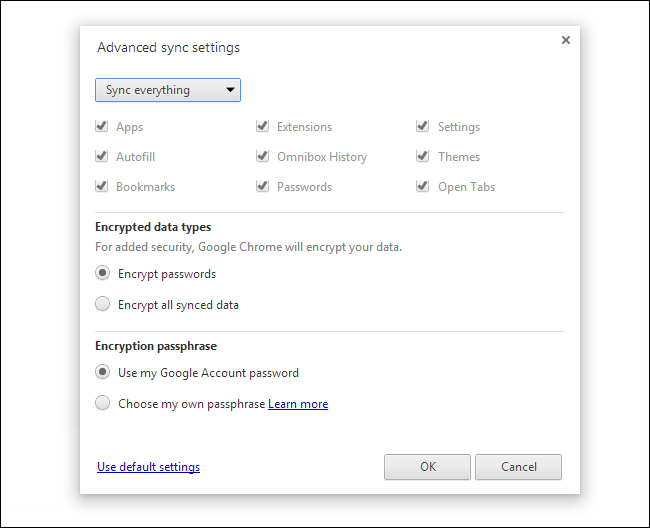650x528 pixels.
Task: Select the Encrypt passwords radio button
Action: point(102,273)
